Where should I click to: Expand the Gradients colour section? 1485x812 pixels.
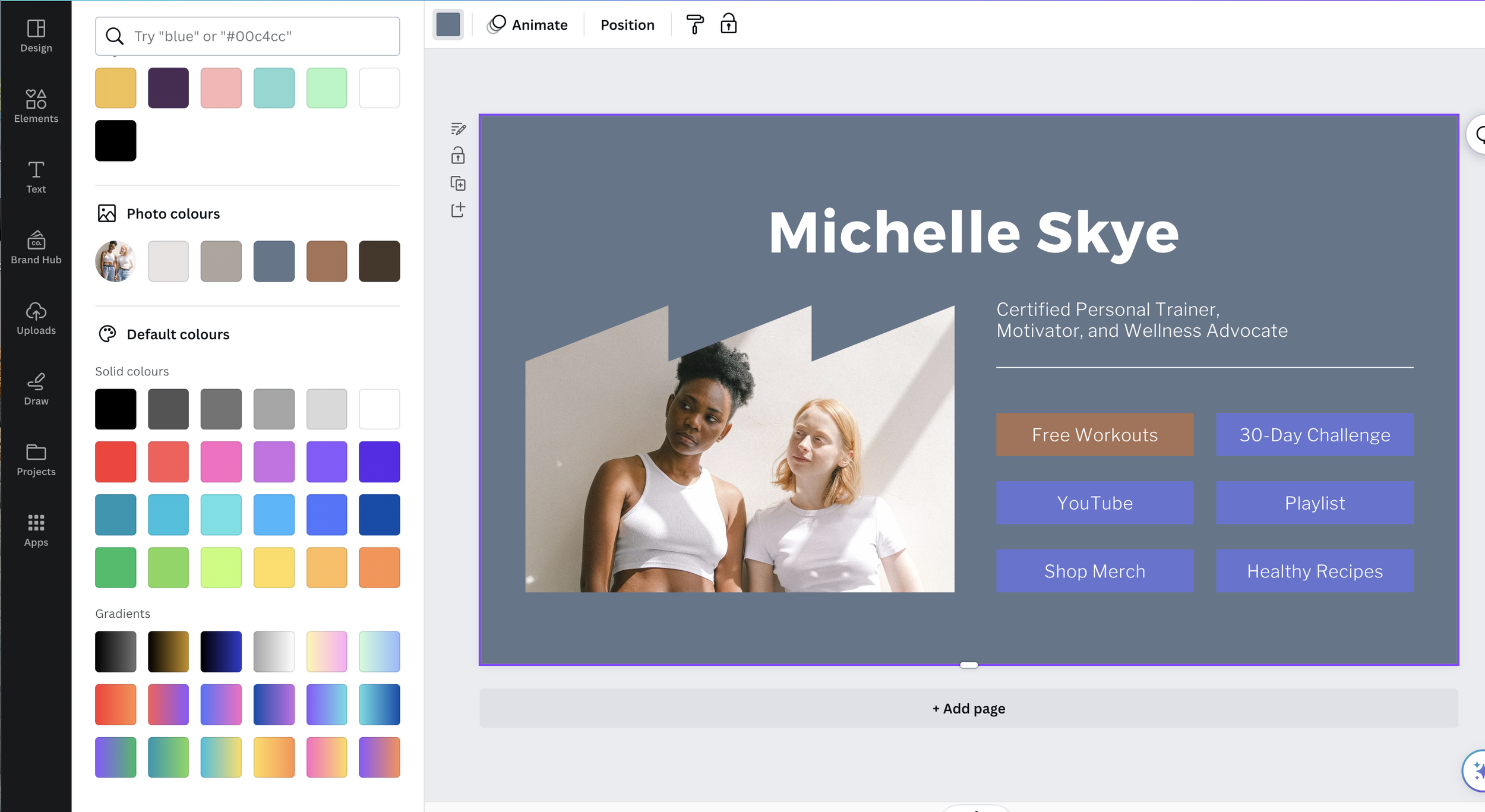pos(123,613)
